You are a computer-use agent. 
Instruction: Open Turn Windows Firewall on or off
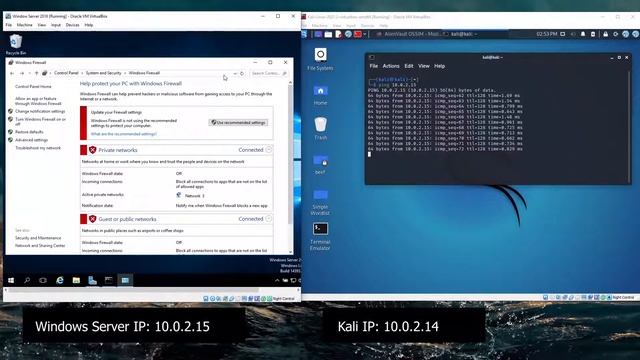tap(40, 121)
